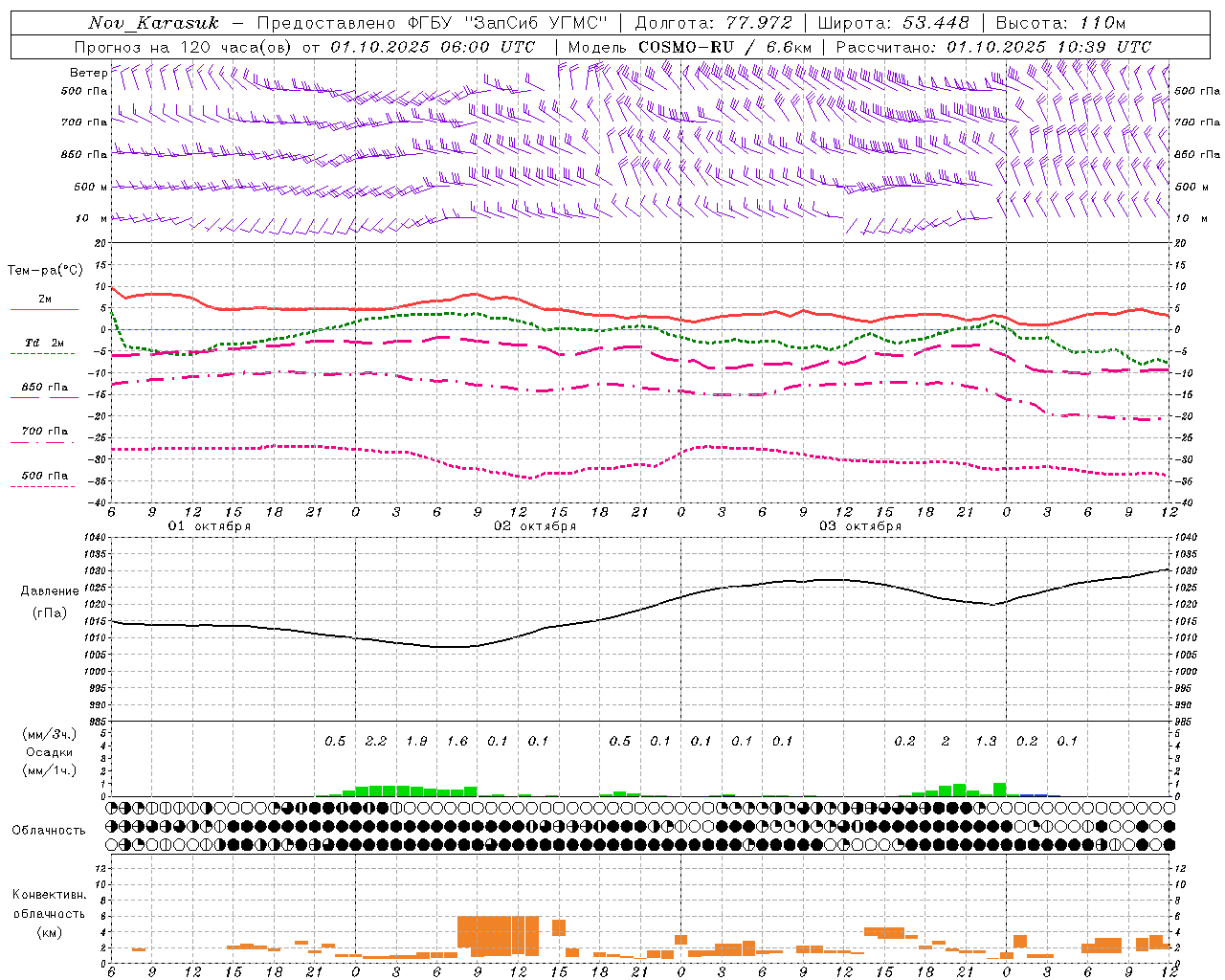The height and width of the screenshot is (980, 1225).
Task: Click the precipitation value "2.2"
Action: pyautogui.click(x=376, y=741)
